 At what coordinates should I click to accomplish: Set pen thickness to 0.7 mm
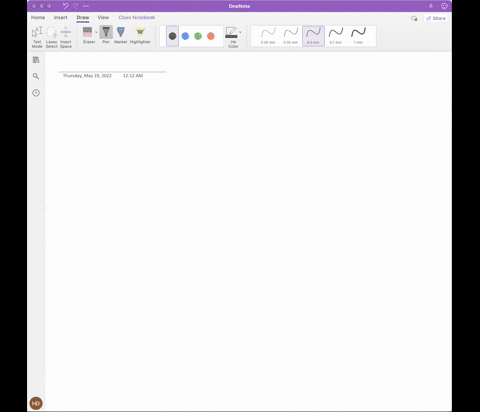point(336,36)
